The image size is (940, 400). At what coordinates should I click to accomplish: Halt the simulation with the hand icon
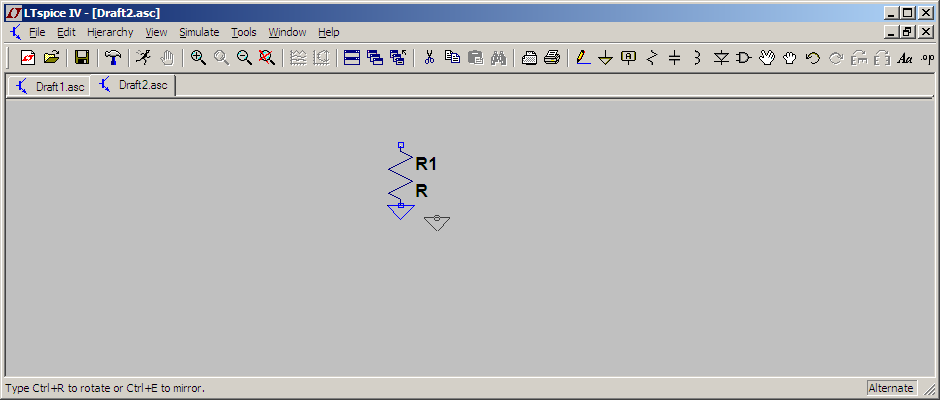click(x=167, y=58)
